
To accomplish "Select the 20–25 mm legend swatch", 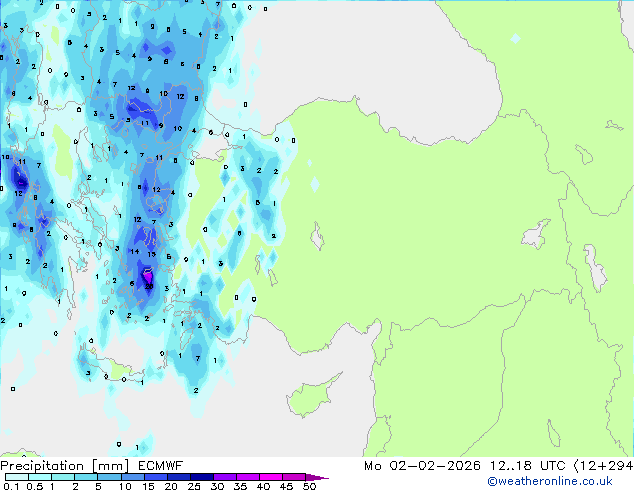I will click(179, 477).
